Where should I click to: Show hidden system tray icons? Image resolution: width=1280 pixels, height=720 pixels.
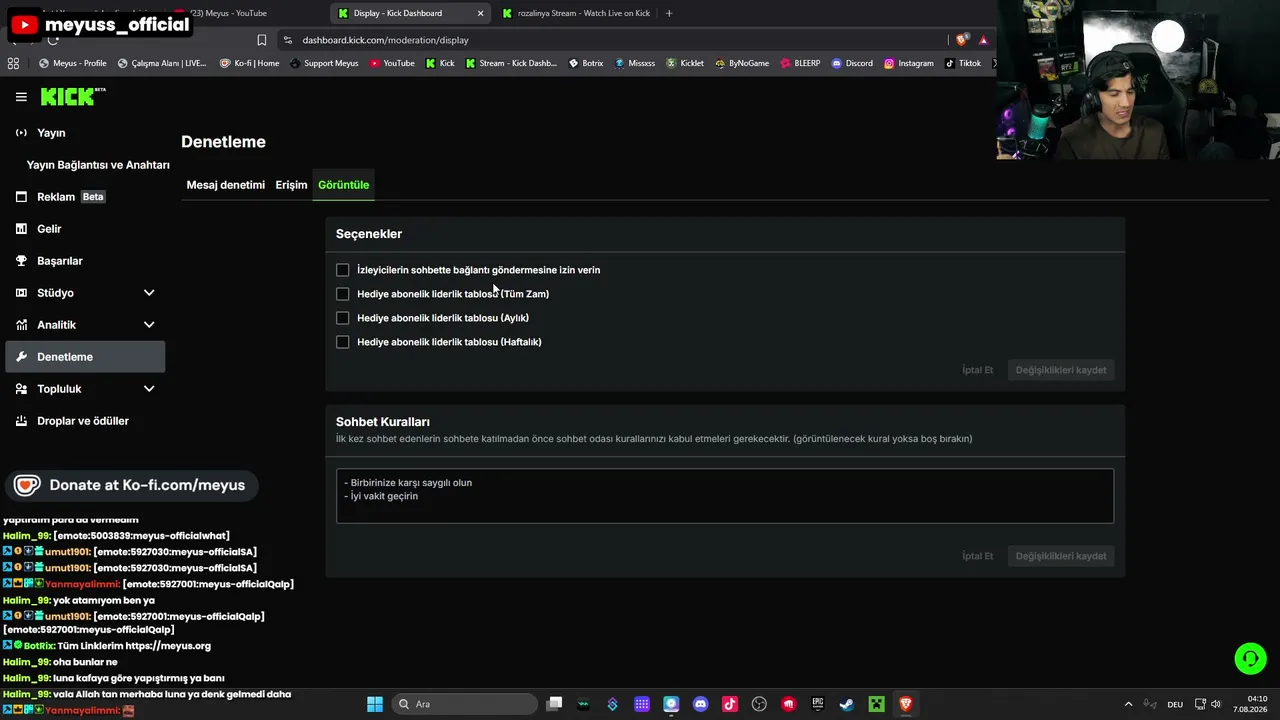1129,704
